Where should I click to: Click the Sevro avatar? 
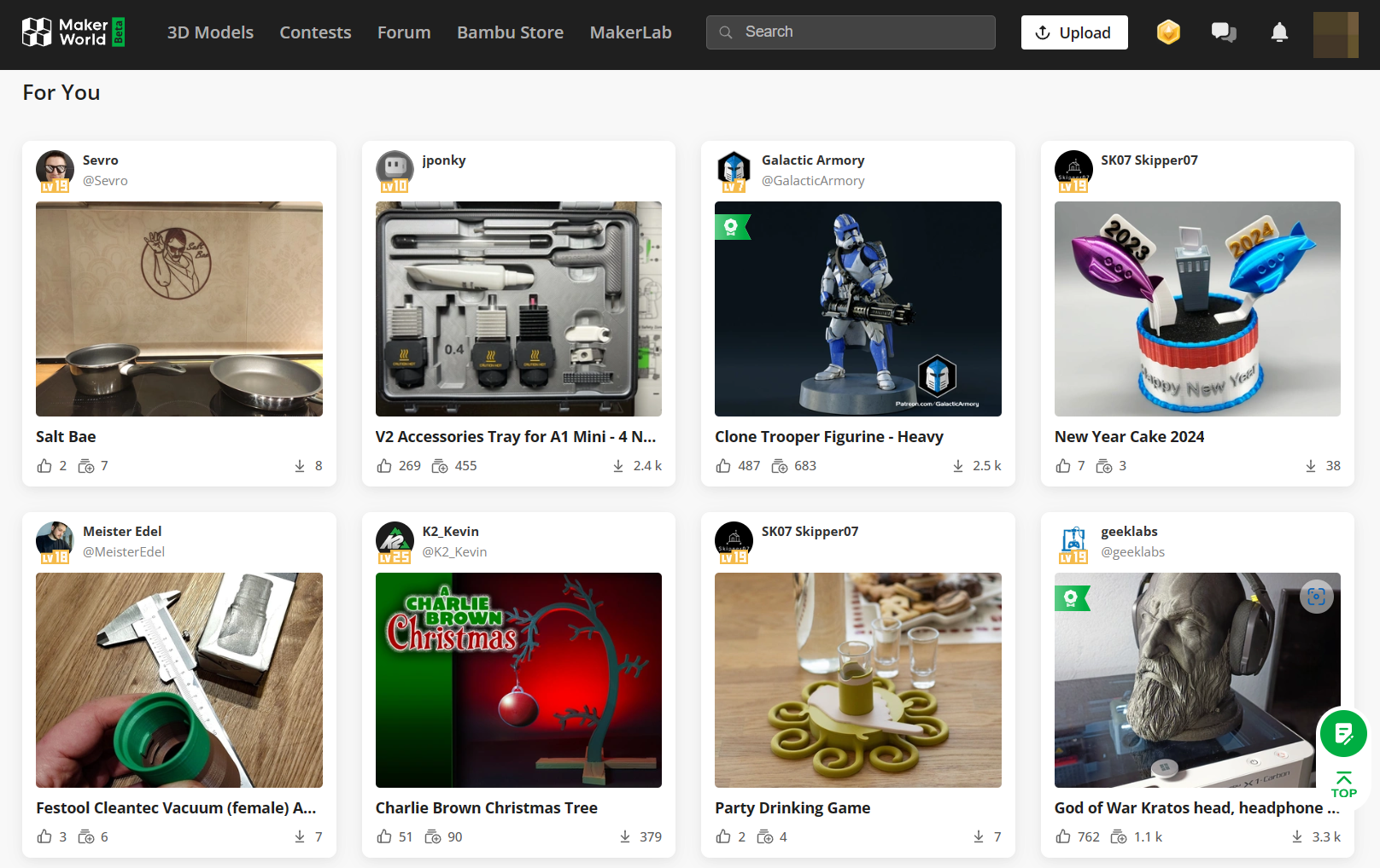(55, 170)
